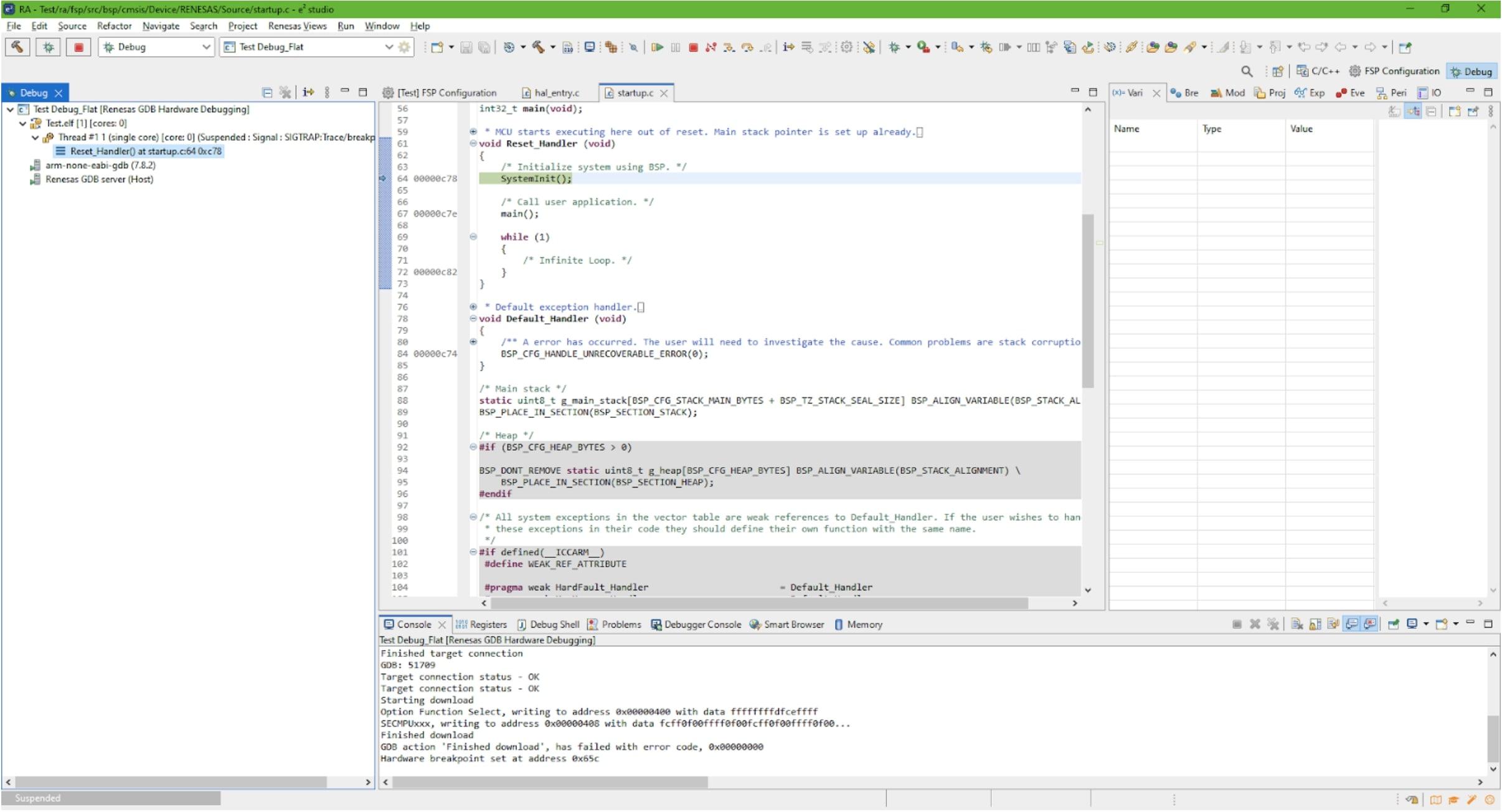1502x812 pixels.
Task: Click the red Terminate debug icon
Action: coord(693,47)
